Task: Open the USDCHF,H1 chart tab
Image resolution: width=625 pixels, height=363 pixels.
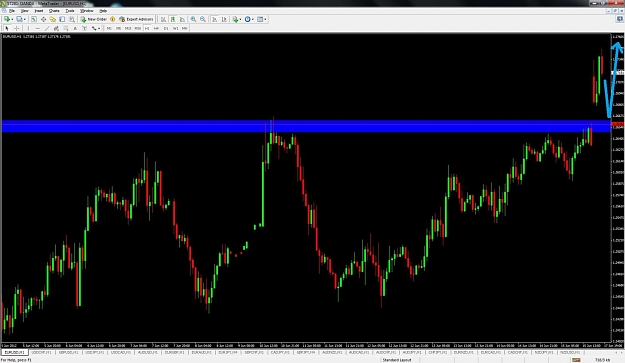Action: 41,353
